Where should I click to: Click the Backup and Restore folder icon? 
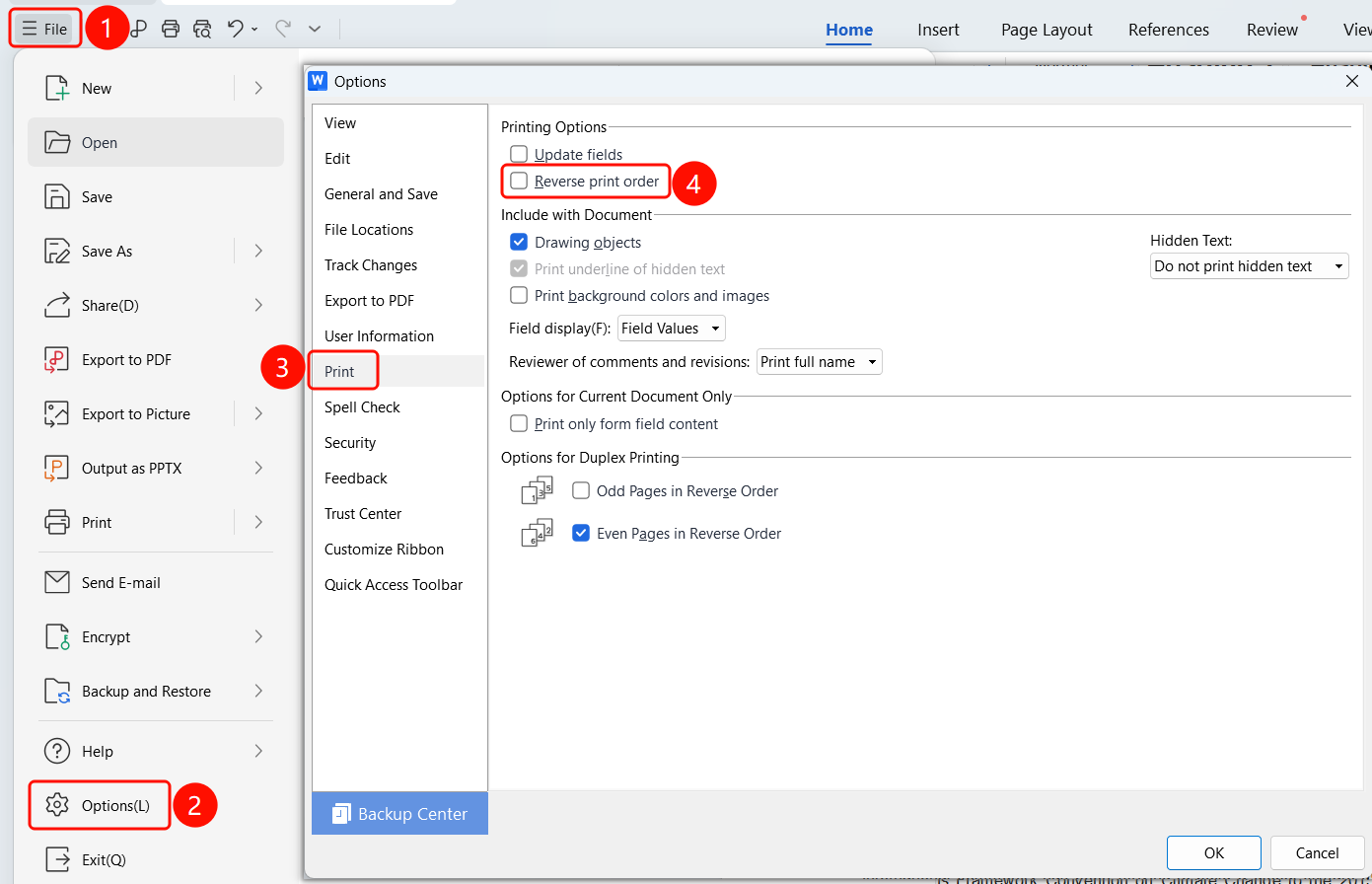point(57,691)
